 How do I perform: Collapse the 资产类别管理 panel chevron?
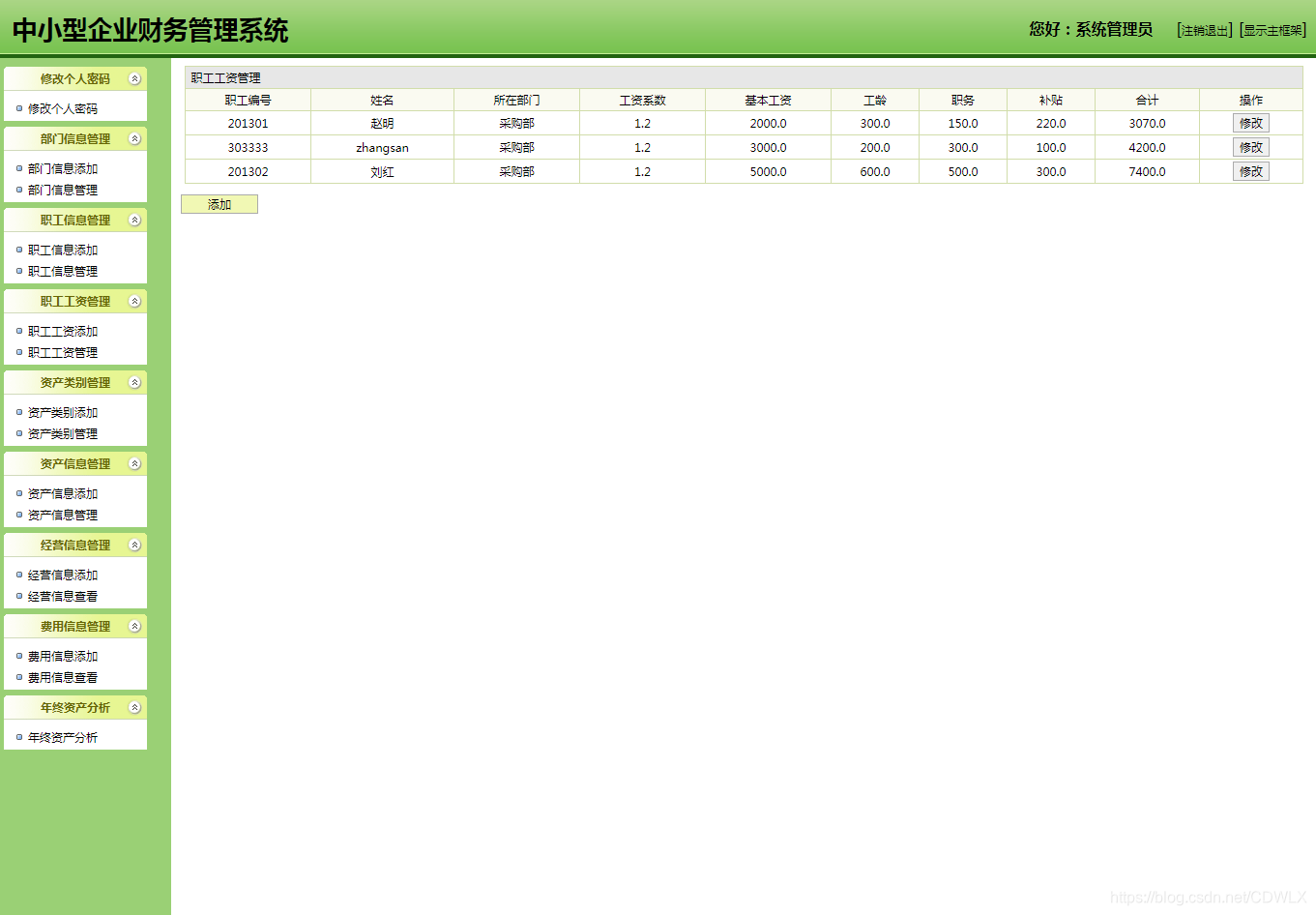[x=135, y=383]
